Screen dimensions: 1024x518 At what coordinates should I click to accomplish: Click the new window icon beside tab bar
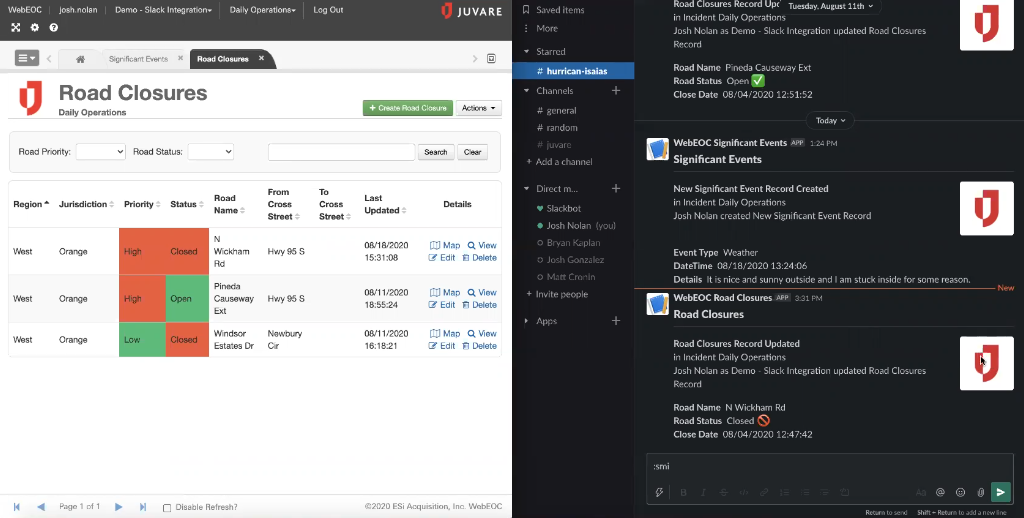(492, 59)
